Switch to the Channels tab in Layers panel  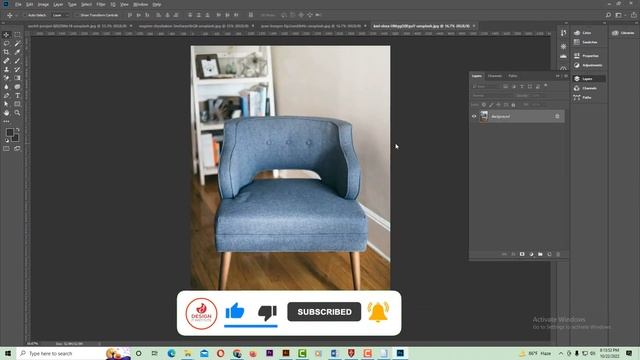[495, 76]
